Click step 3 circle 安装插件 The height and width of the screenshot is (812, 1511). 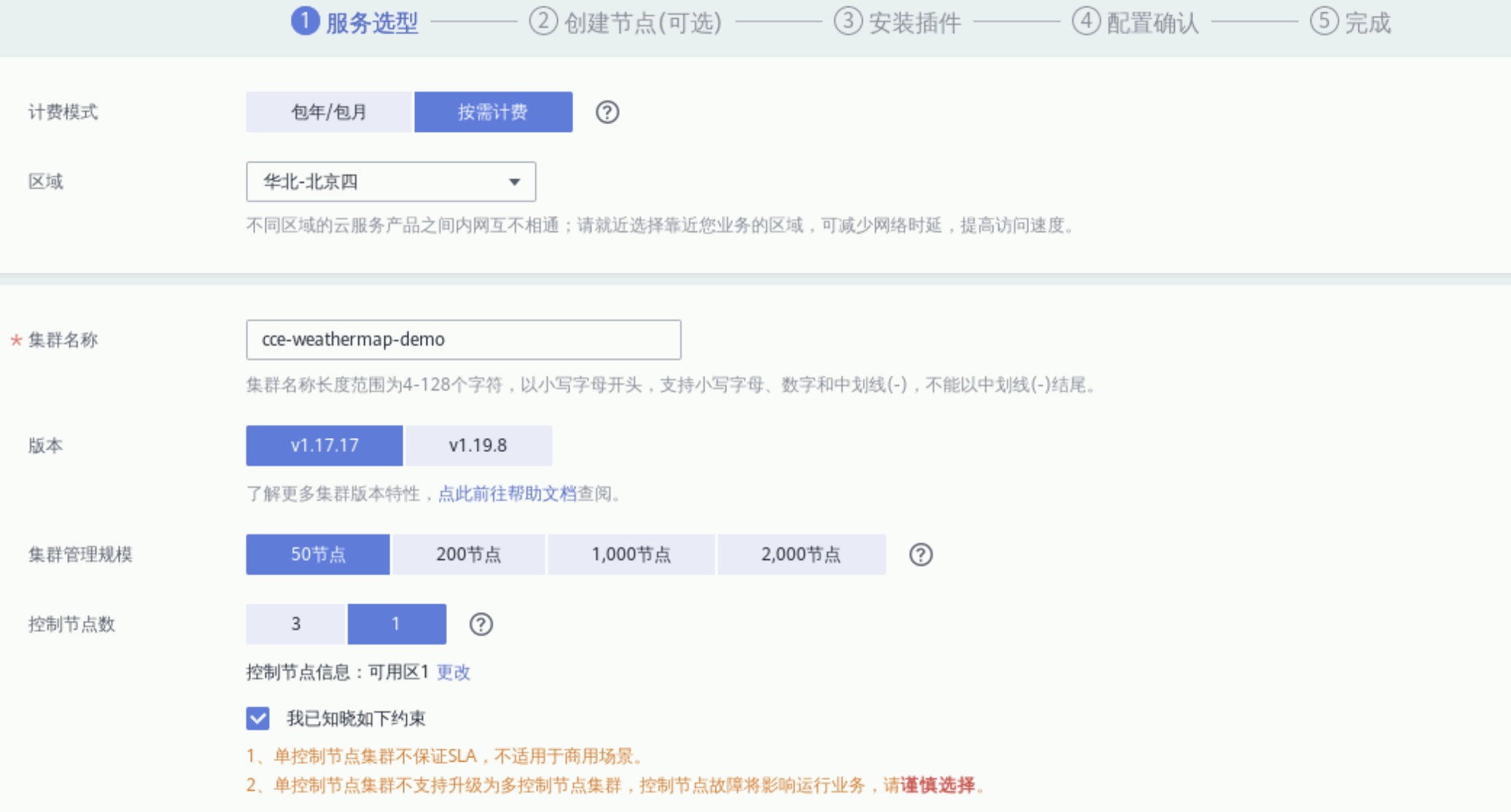click(x=847, y=21)
